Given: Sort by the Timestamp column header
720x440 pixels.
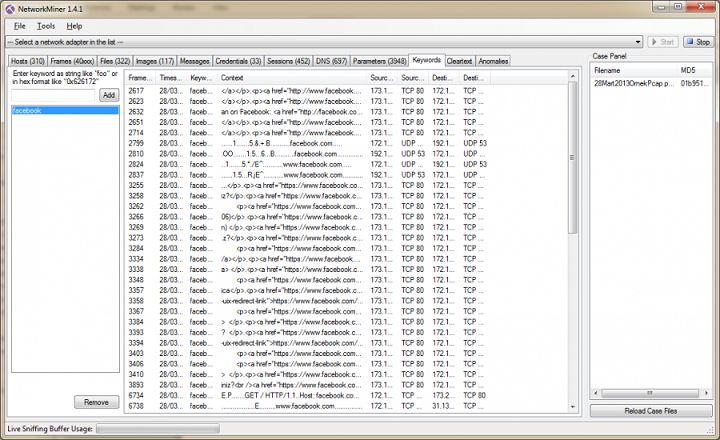Looking at the screenshot, I should click(171, 78).
